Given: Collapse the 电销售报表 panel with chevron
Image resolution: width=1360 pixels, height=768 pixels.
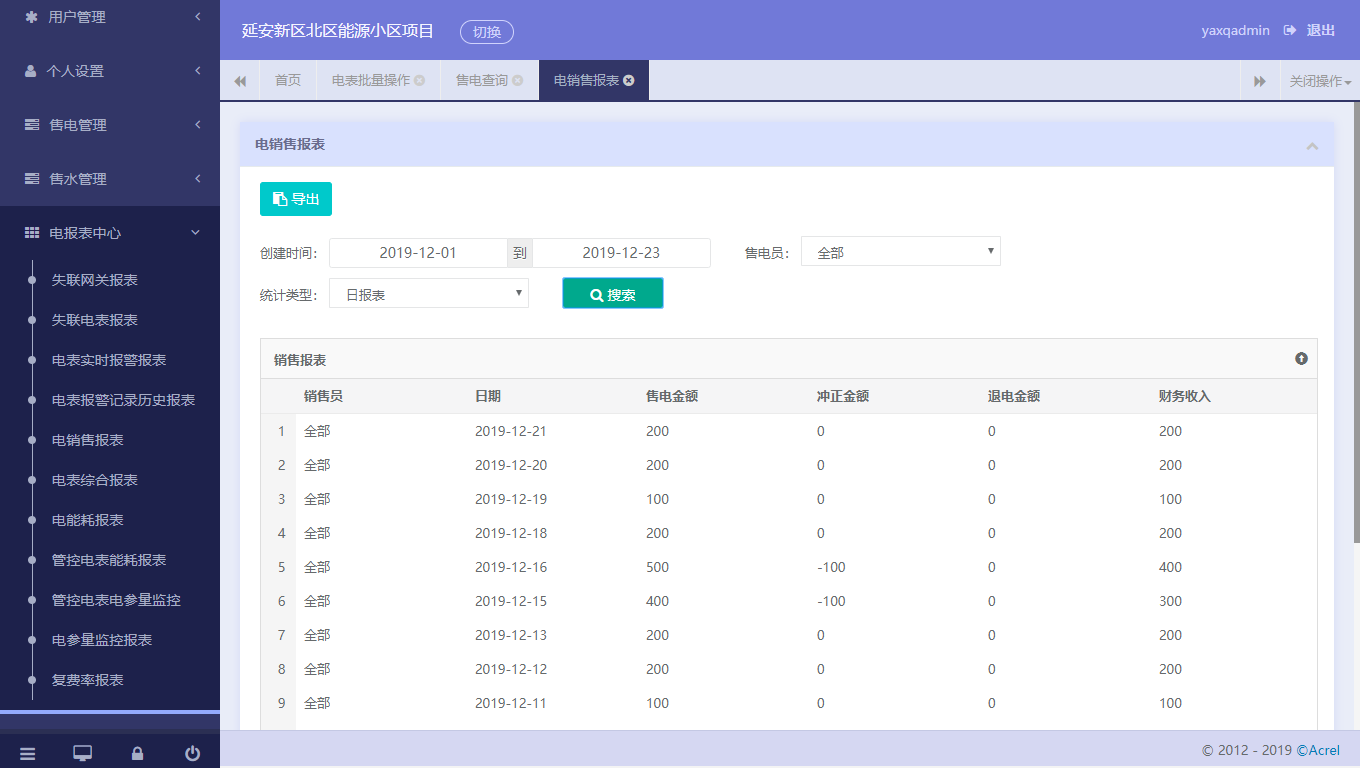Looking at the screenshot, I should click(x=1312, y=146).
